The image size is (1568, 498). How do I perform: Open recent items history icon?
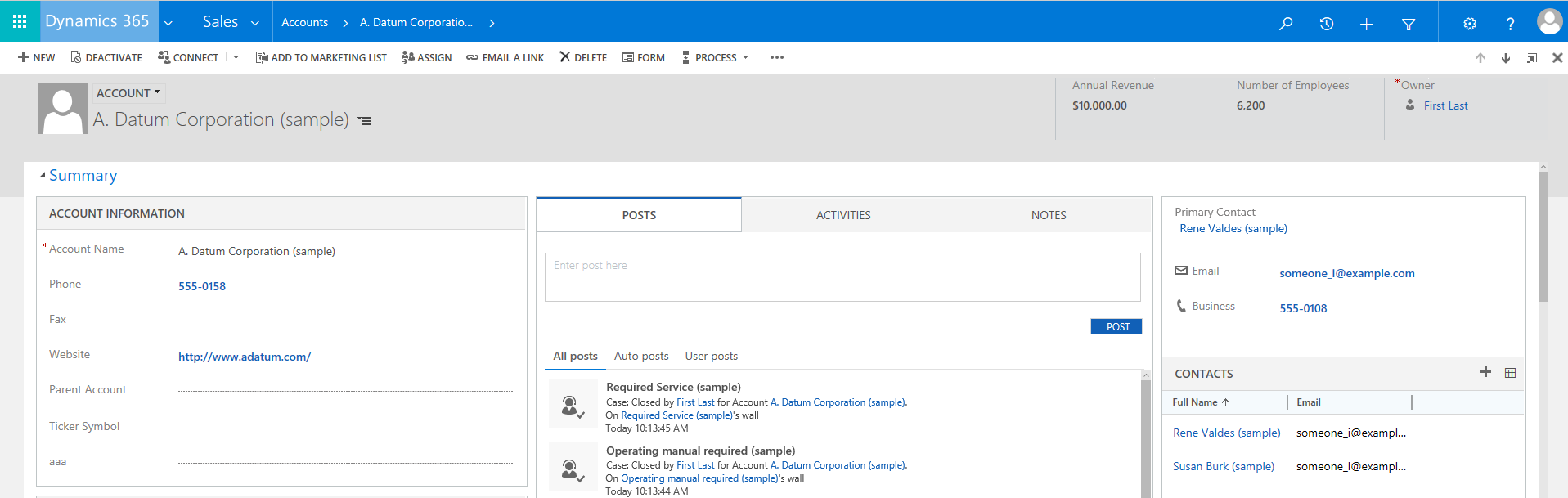pyautogui.click(x=1327, y=24)
